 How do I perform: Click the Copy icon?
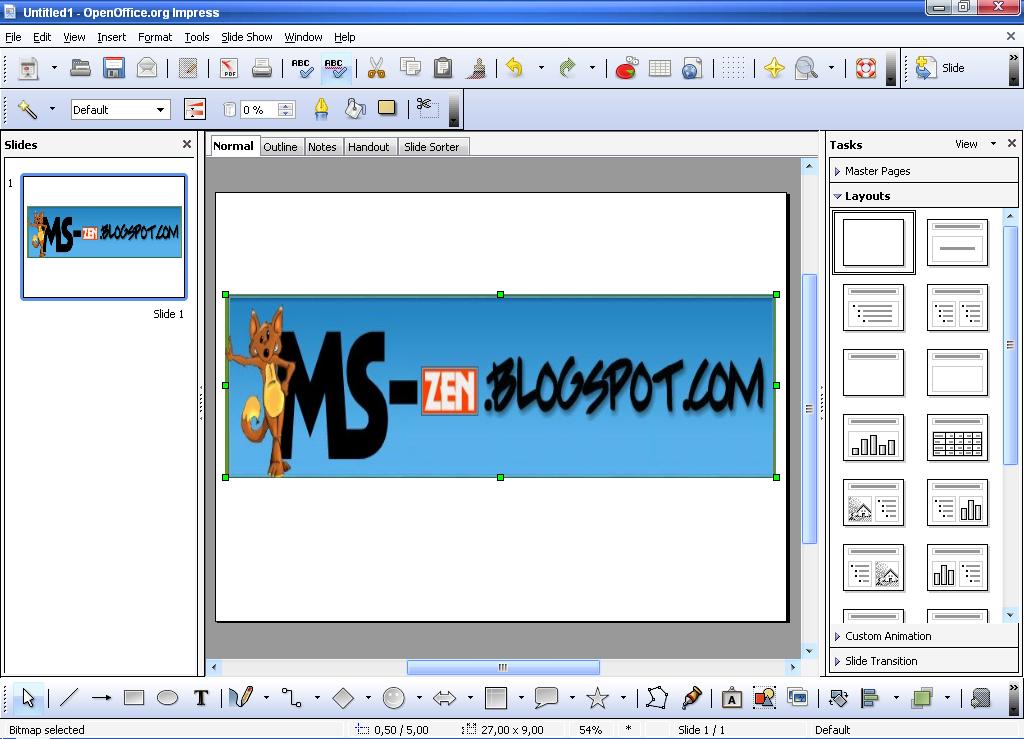(x=410, y=68)
